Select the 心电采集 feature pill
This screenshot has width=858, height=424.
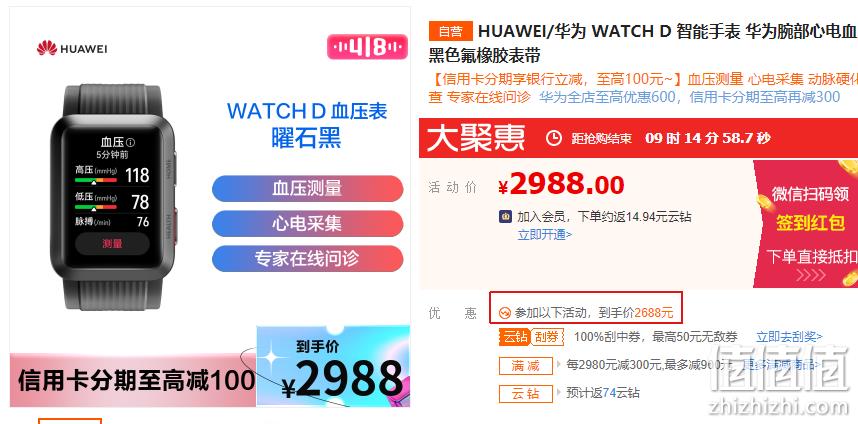[x=308, y=223]
